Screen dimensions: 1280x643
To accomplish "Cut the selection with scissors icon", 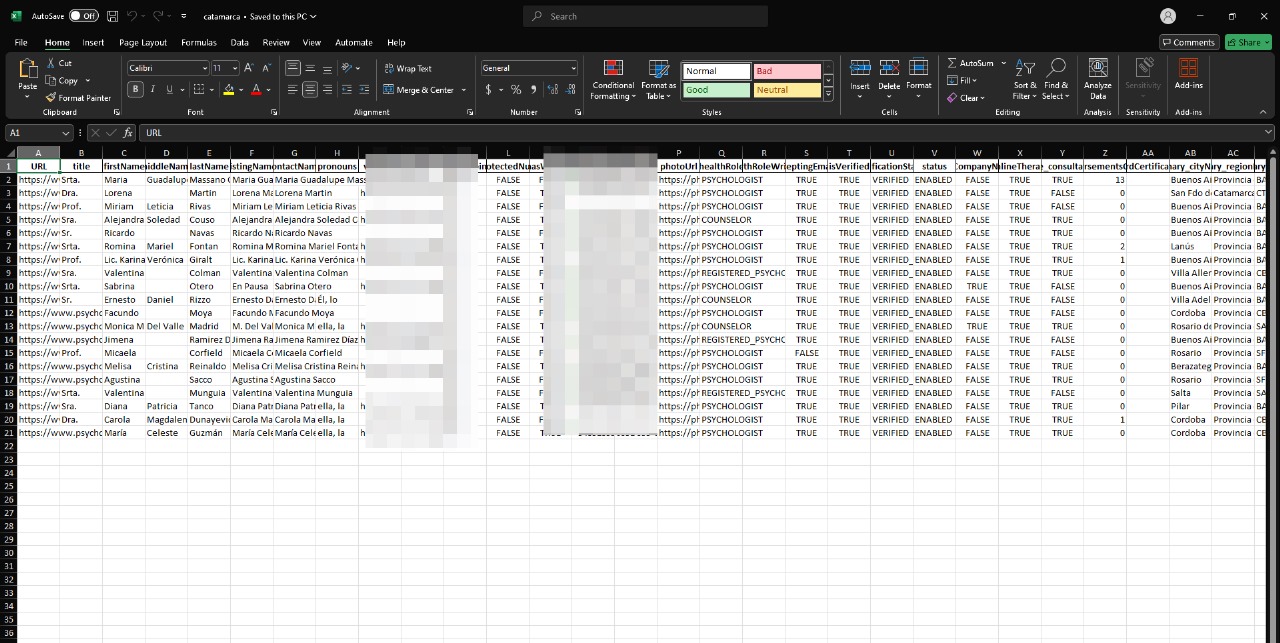I will [x=51, y=63].
